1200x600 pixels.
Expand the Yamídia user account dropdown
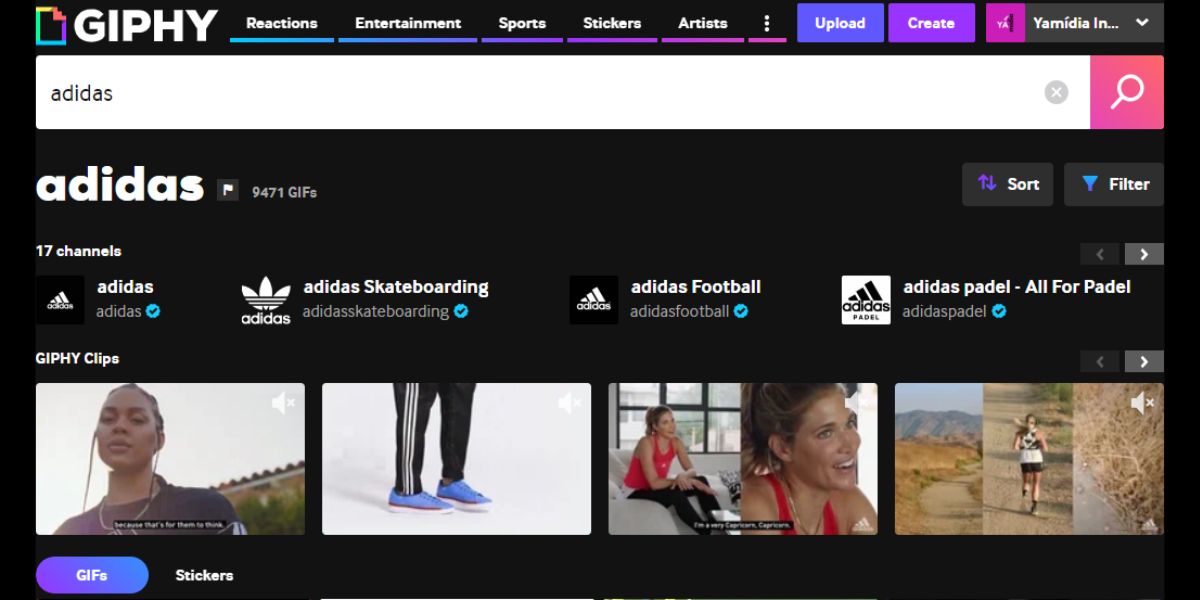pyautogui.click(x=1142, y=23)
